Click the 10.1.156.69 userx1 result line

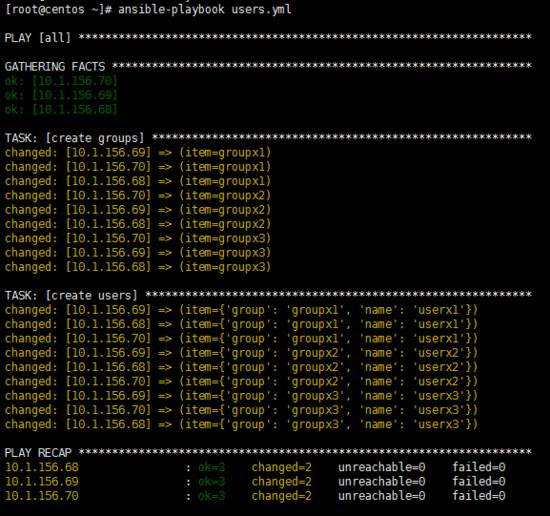click(x=241, y=310)
